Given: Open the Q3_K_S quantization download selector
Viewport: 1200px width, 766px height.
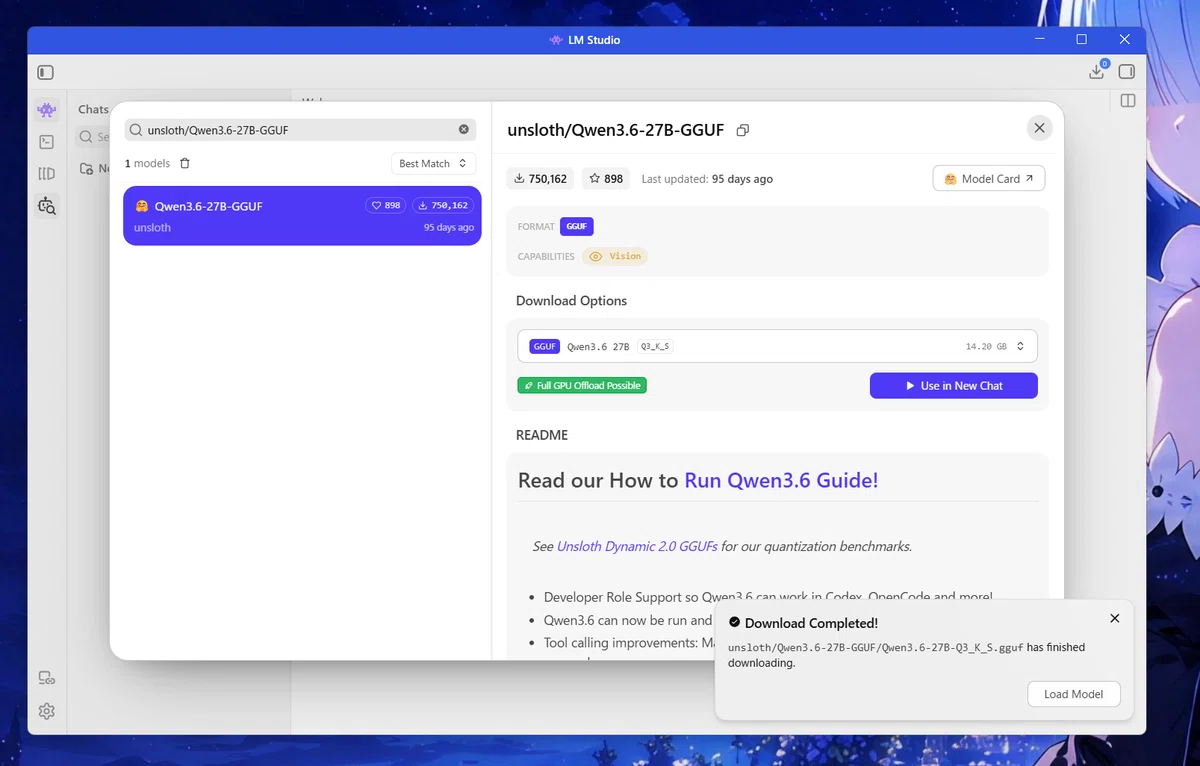Looking at the screenshot, I should (x=777, y=346).
